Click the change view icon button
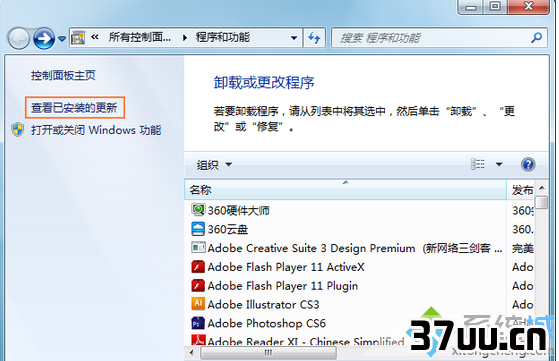 [x=478, y=164]
